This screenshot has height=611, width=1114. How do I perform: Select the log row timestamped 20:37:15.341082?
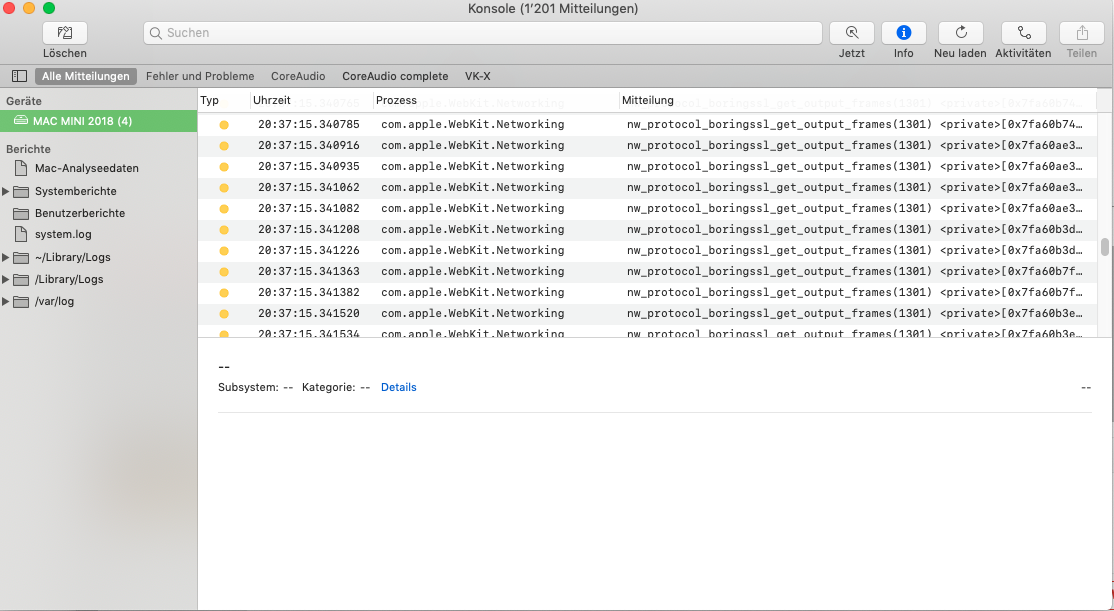coord(649,209)
